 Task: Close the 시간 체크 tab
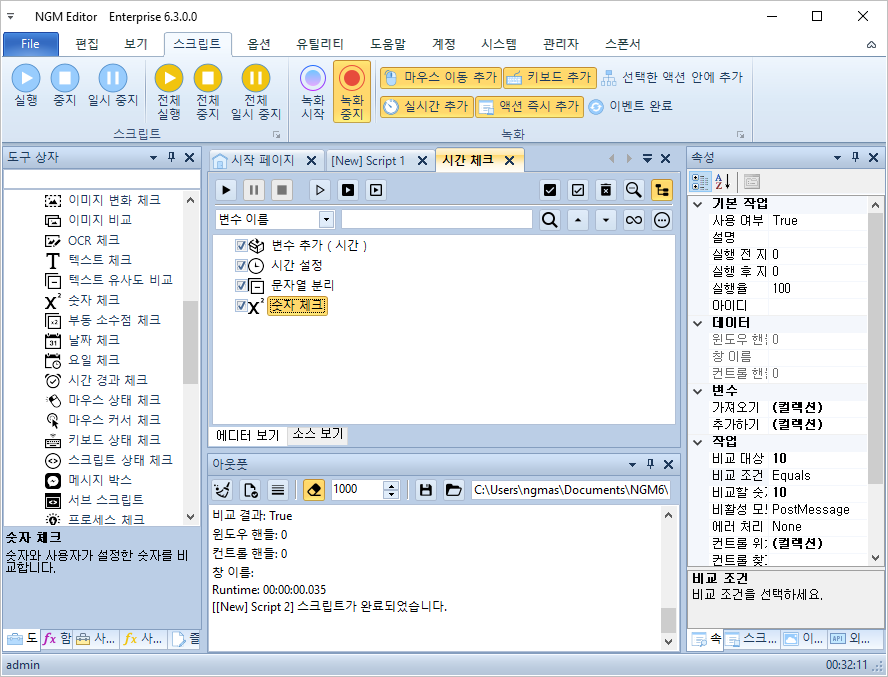[x=510, y=161]
